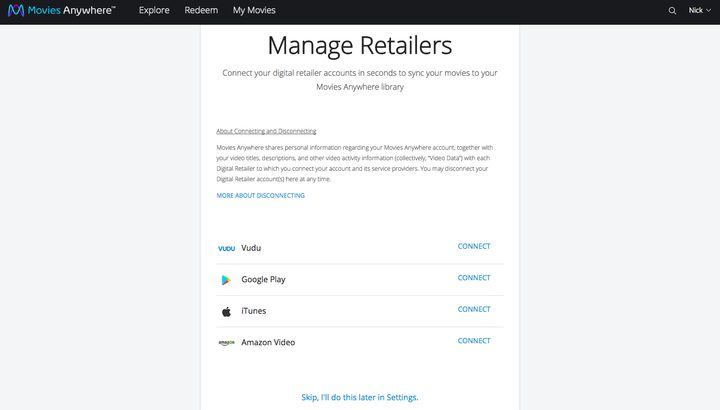
Task: Select the Amazon Video retailer name
Action: coord(268,343)
